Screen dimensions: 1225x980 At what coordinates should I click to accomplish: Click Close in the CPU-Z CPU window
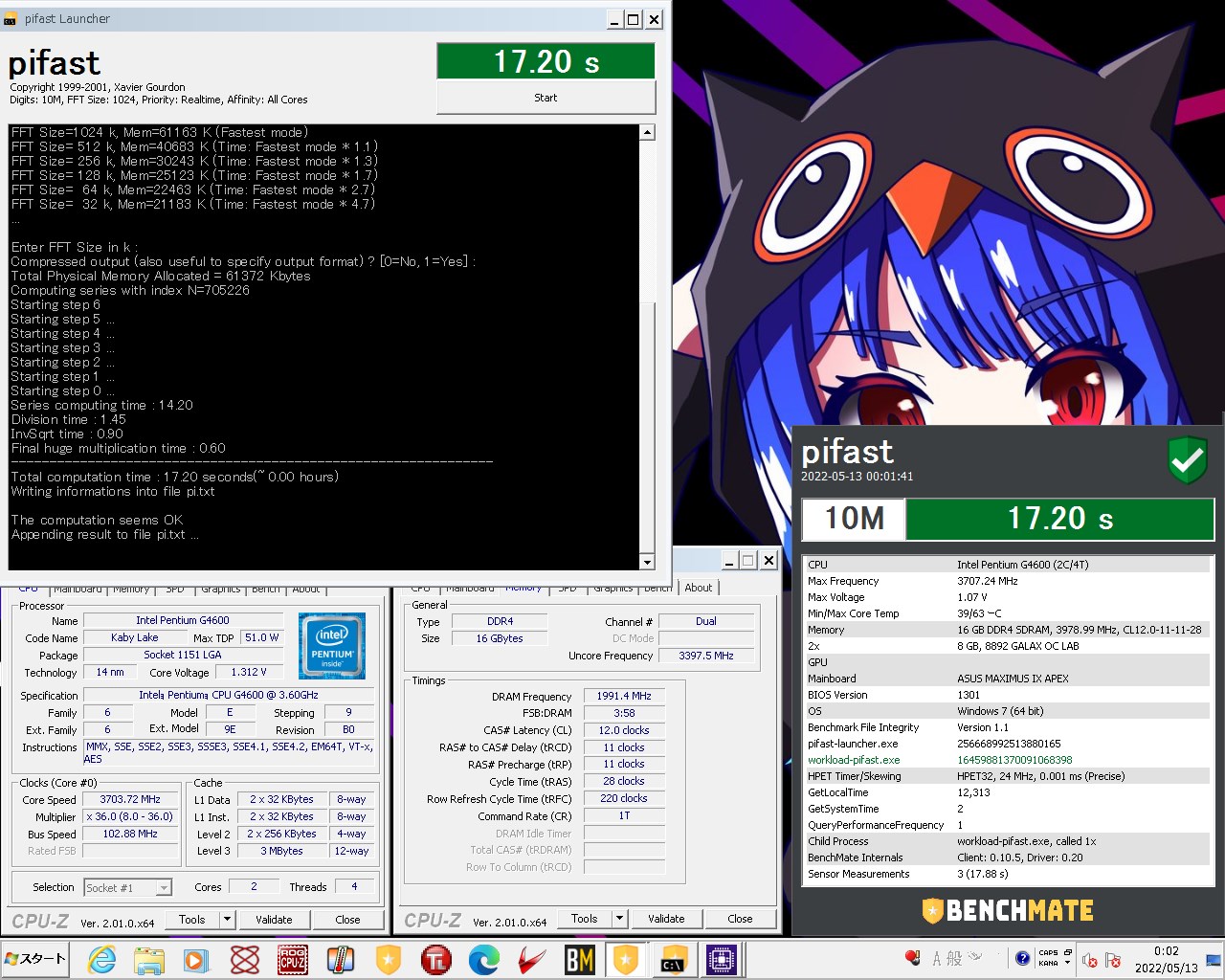coord(347,920)
